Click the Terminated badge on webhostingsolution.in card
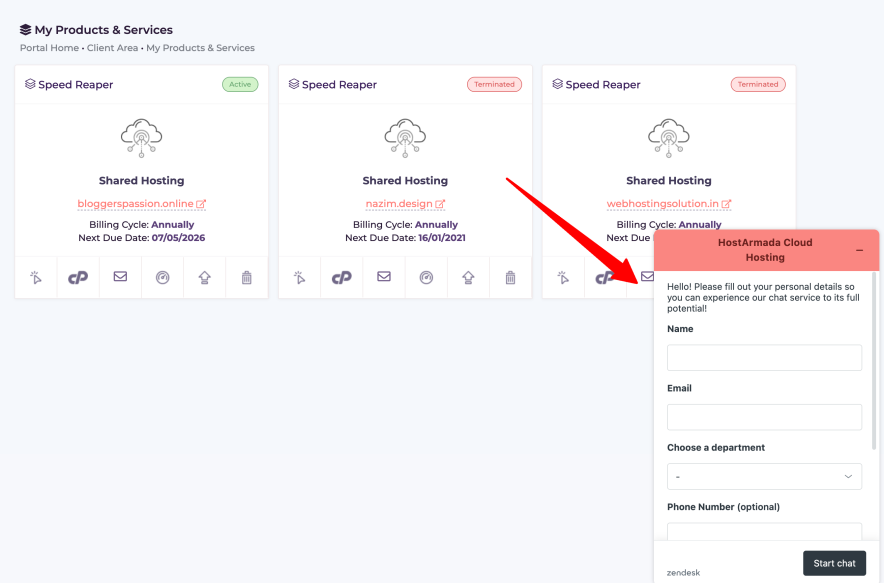The width and height of the screenshot is (884, 583). tap(758, 85)
